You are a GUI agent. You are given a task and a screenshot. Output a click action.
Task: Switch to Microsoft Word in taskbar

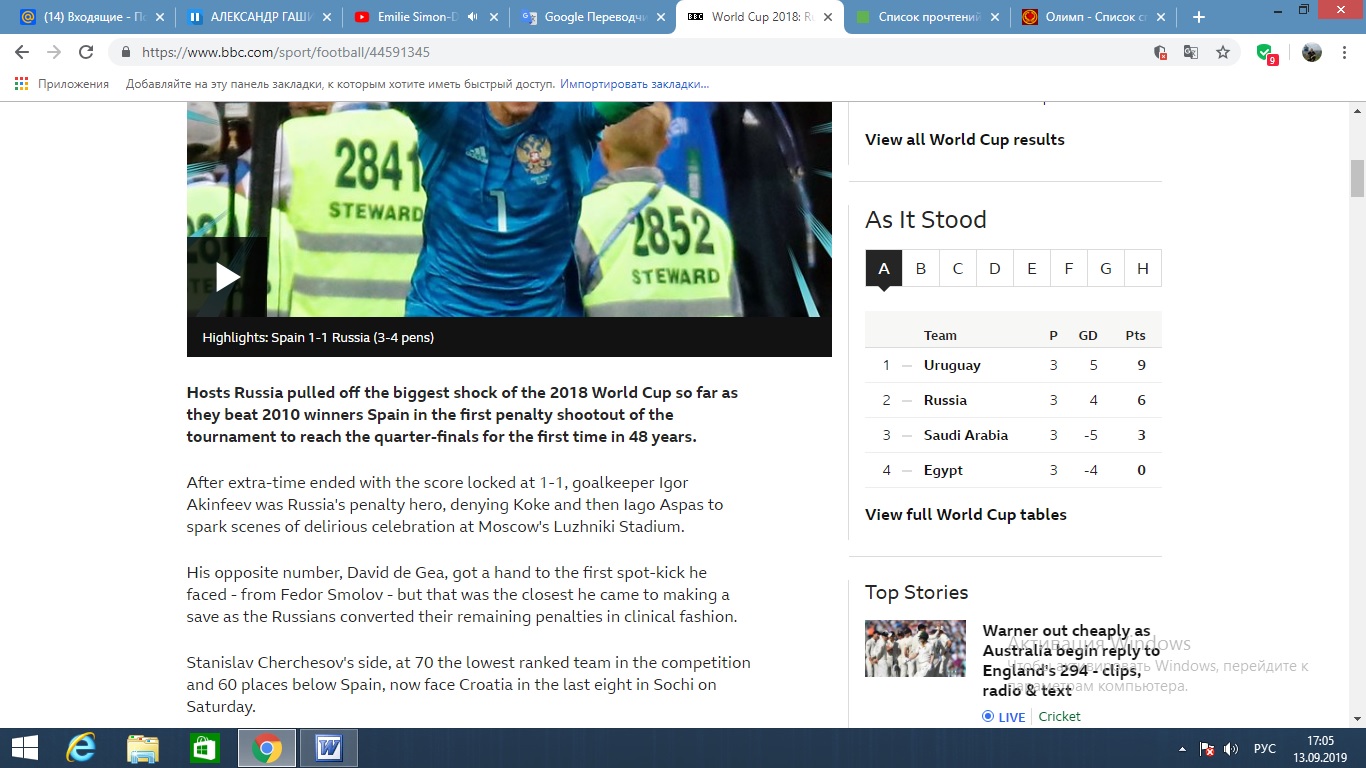(329, 748)
